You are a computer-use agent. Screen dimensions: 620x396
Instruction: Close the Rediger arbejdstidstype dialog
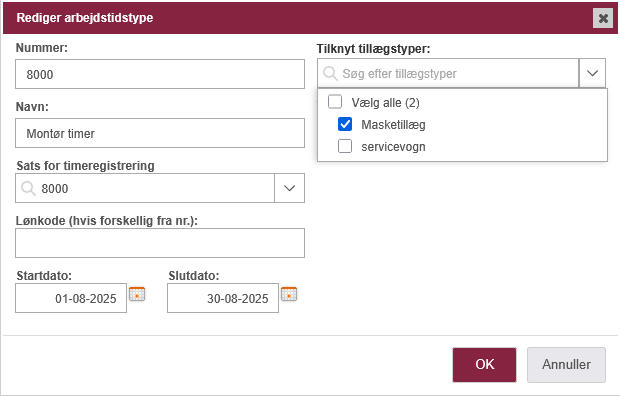tap(603, 18)
